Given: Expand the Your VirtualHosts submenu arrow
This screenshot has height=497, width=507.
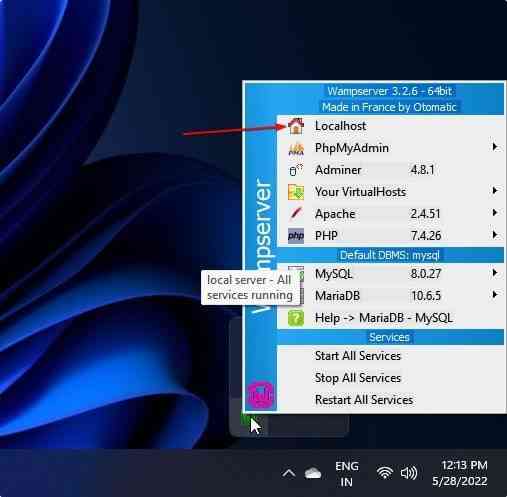Looking at the screenshot, I should click(495, 190).
